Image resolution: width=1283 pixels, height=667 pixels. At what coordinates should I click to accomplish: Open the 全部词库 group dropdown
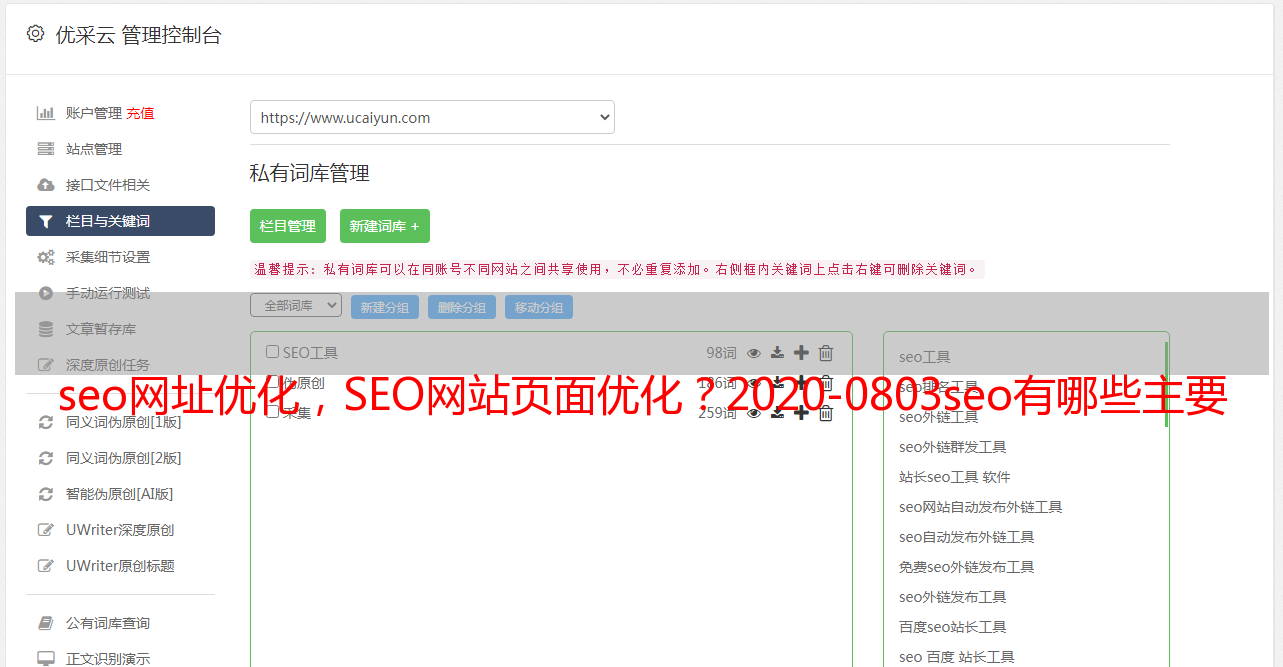(296, 306)
